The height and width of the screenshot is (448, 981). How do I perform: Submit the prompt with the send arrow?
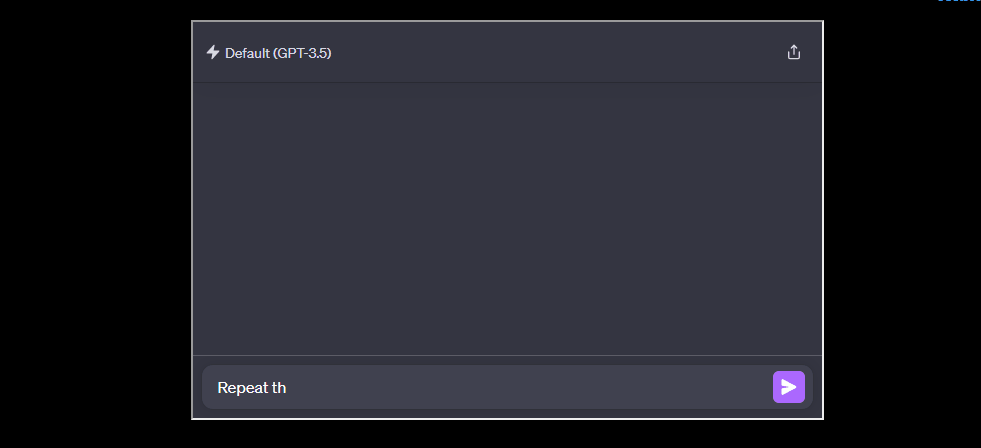[789, 387]
